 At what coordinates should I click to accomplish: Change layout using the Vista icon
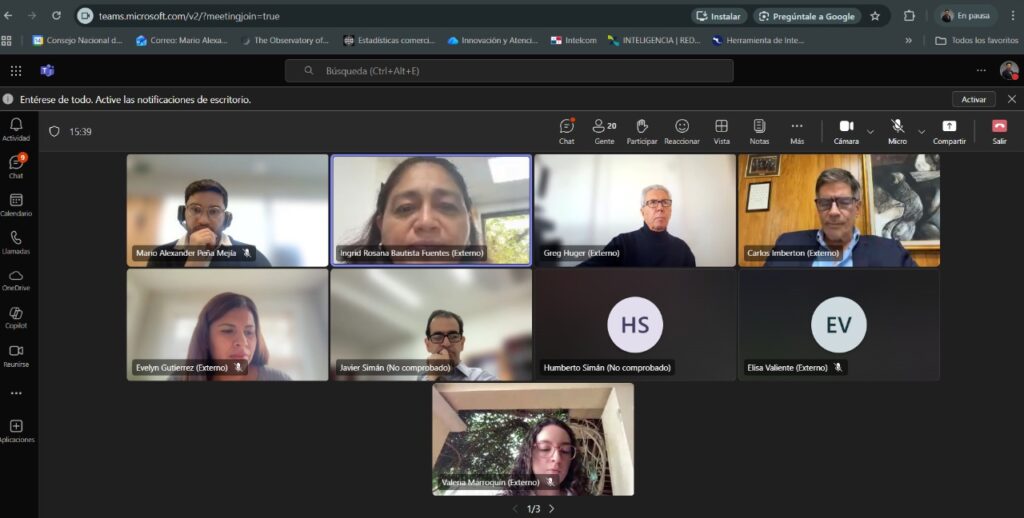[x=721, y=130]
